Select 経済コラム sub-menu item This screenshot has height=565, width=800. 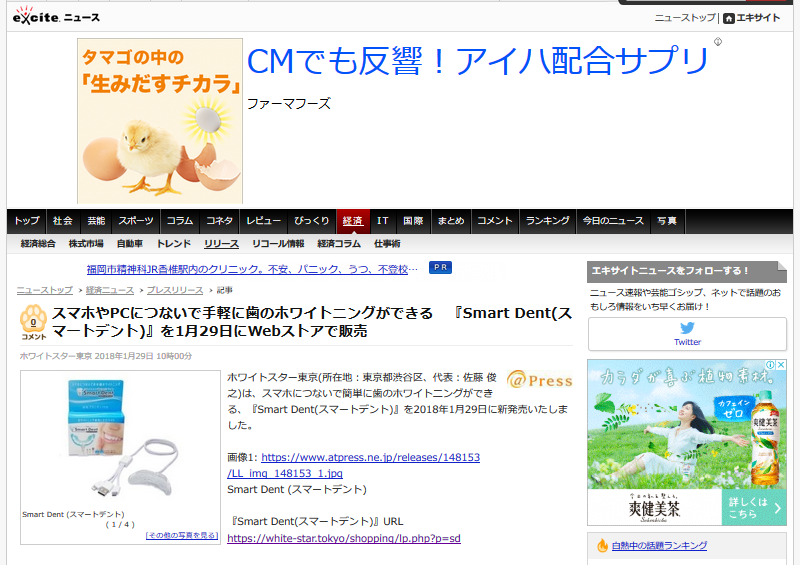[x=339, y=244]
